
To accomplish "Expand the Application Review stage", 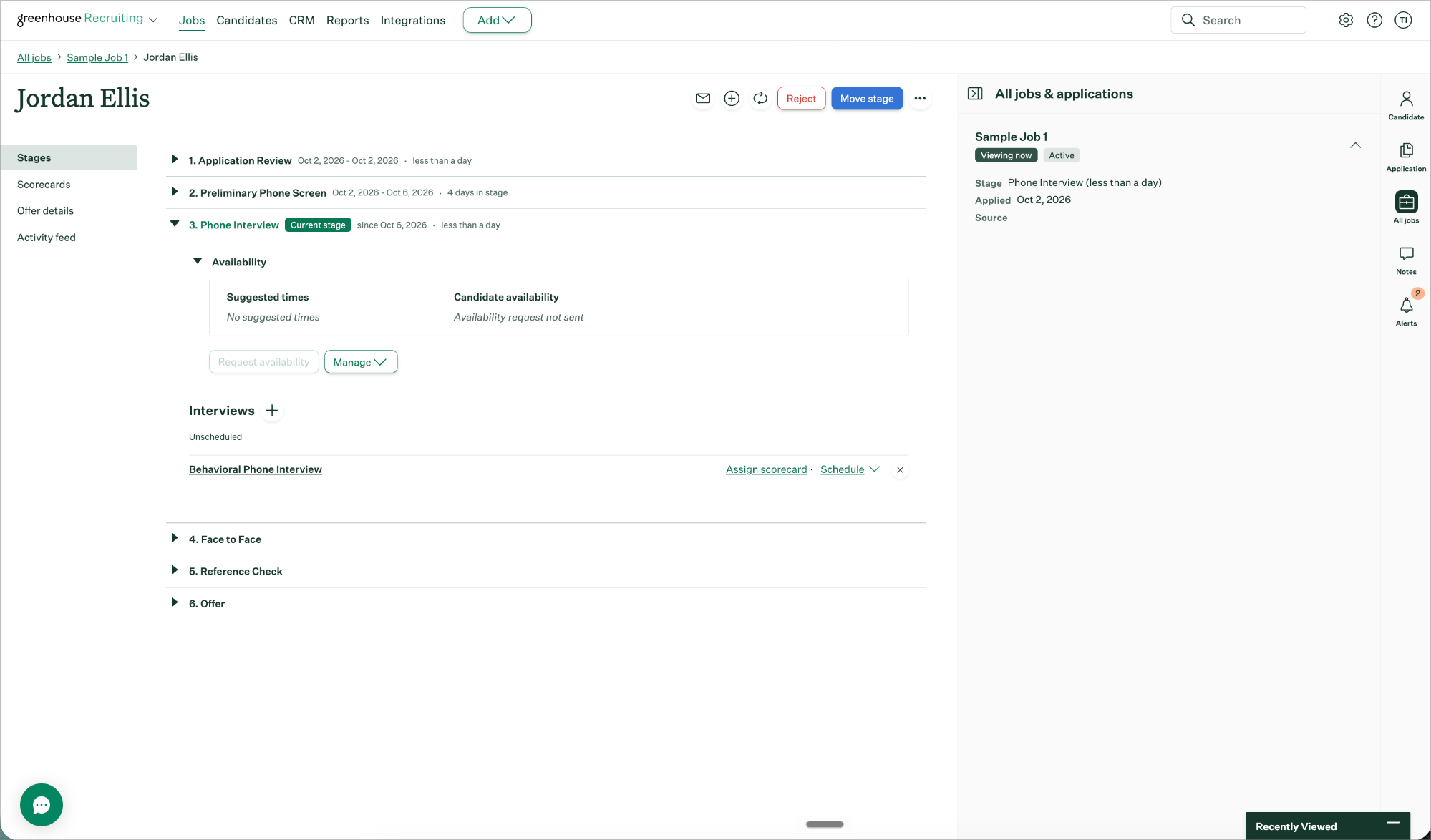I will click(174, 160).
